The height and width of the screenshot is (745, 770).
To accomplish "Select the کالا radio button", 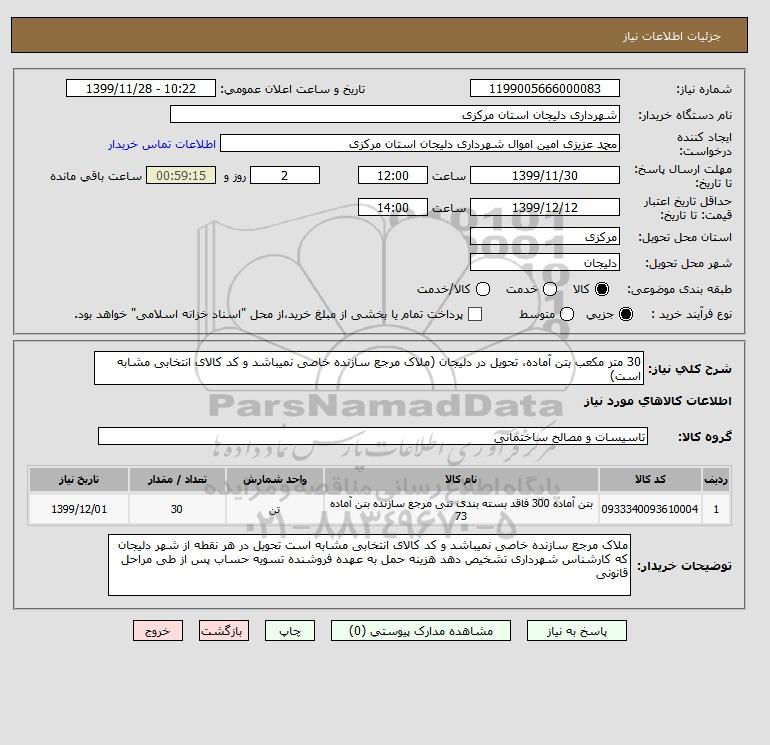I will pyautogui.click(x=602, y=289).
